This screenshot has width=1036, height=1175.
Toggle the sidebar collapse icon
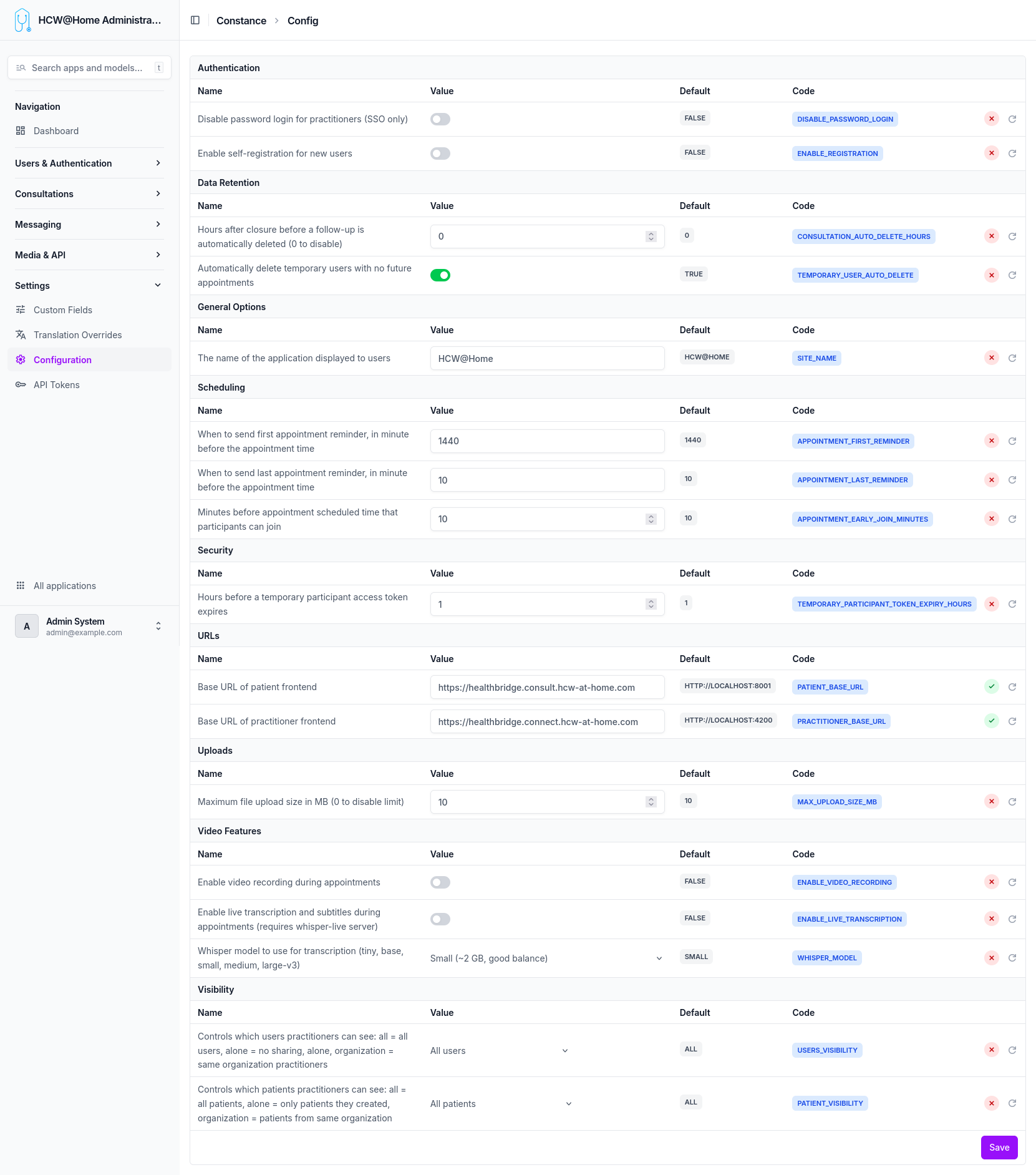coord(195,21)
